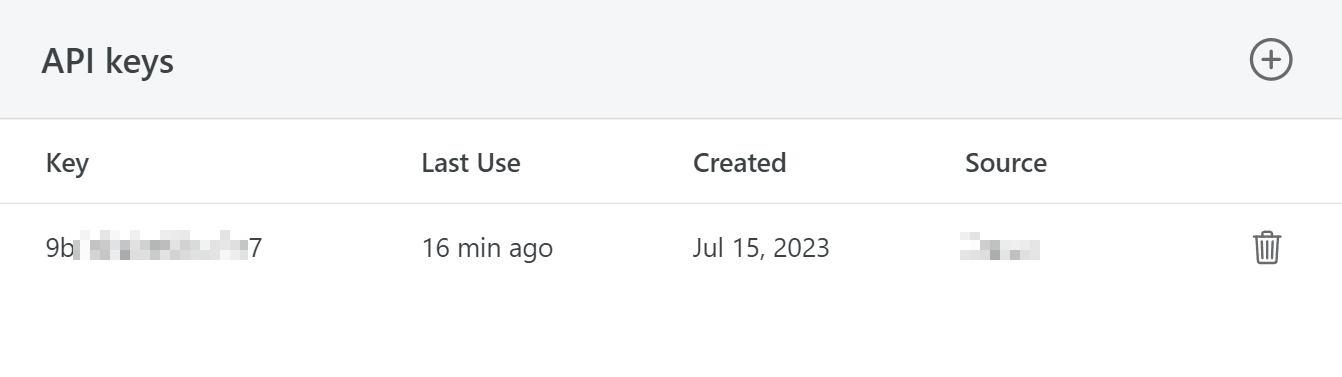
Task: Select the masked key starting with 9b
Action: (154, 247)
